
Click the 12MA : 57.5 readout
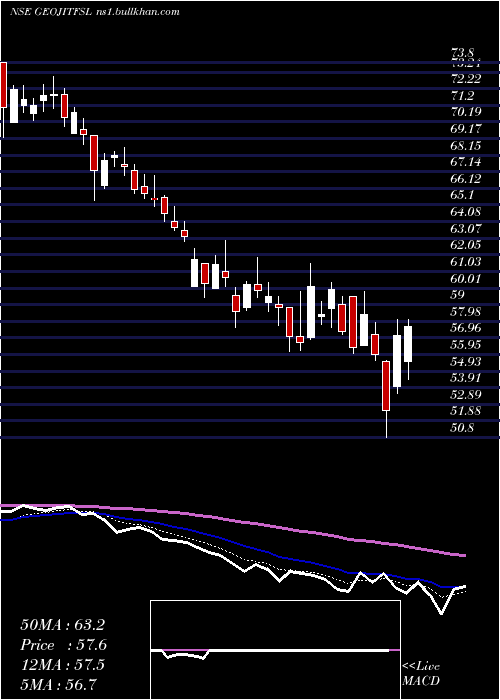(x=63, y=665)
